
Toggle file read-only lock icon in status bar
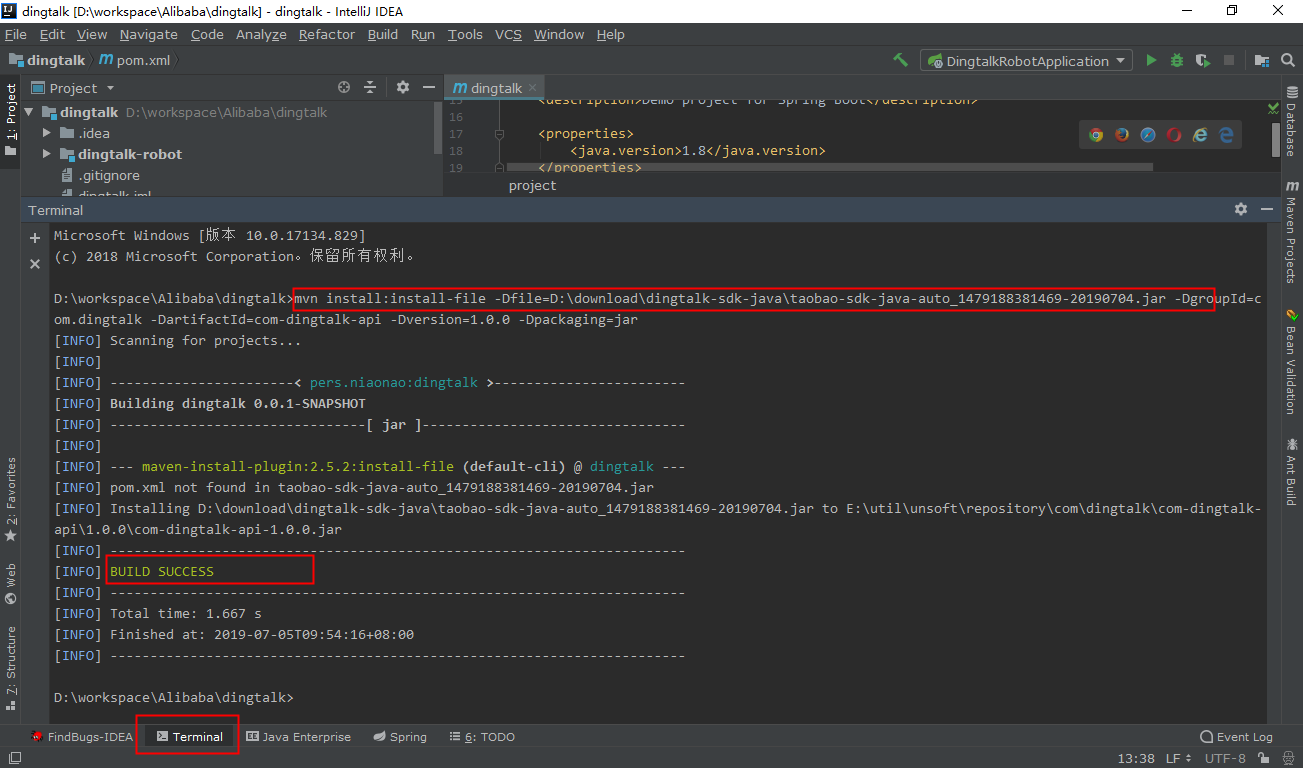[x=1262, y=759]
